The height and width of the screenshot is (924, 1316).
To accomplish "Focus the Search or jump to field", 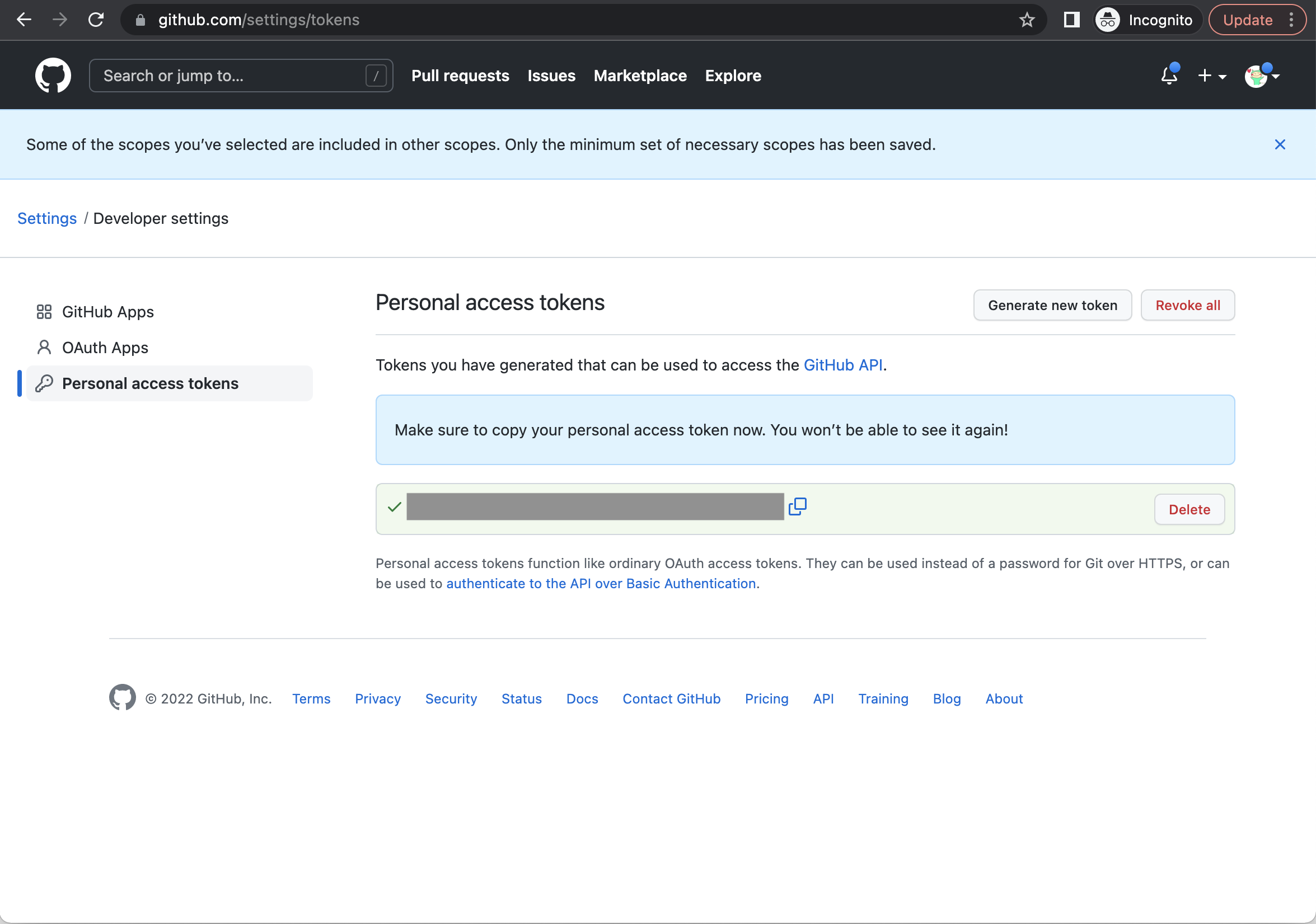I will pyautogui.click(x=241, y=76).
